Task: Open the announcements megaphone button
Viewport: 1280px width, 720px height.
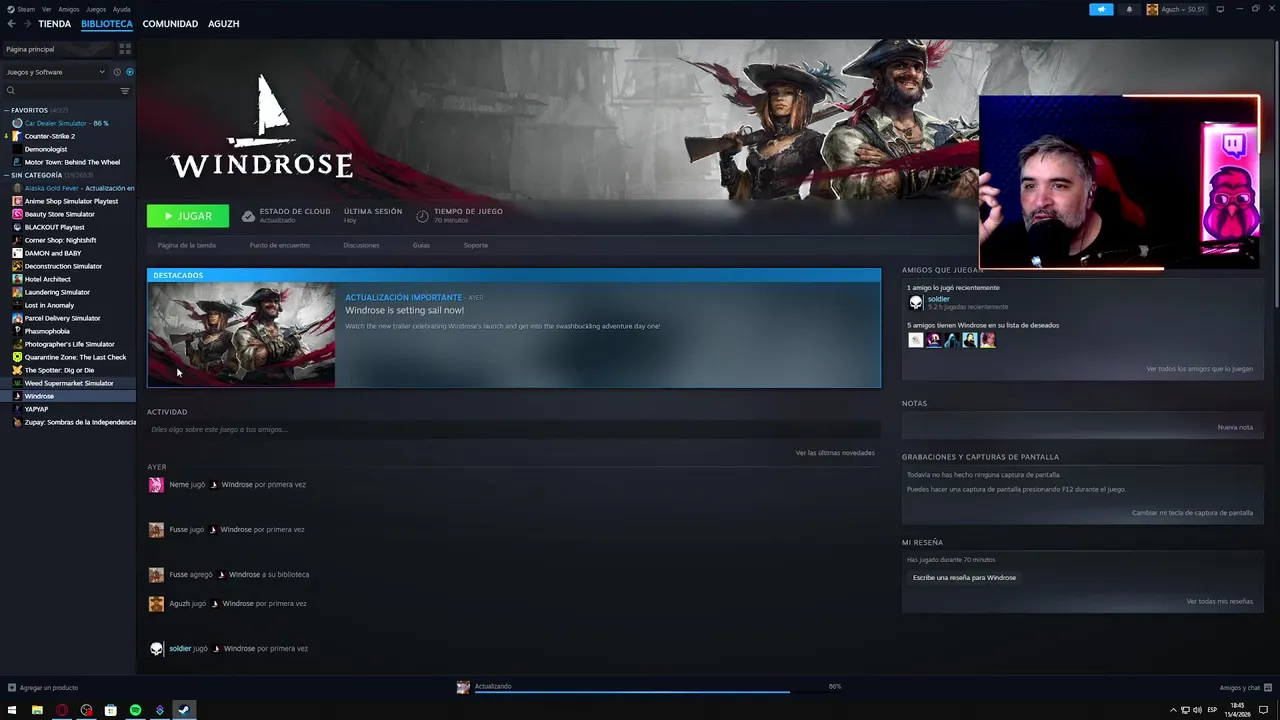Action: tap(1101, 9)
